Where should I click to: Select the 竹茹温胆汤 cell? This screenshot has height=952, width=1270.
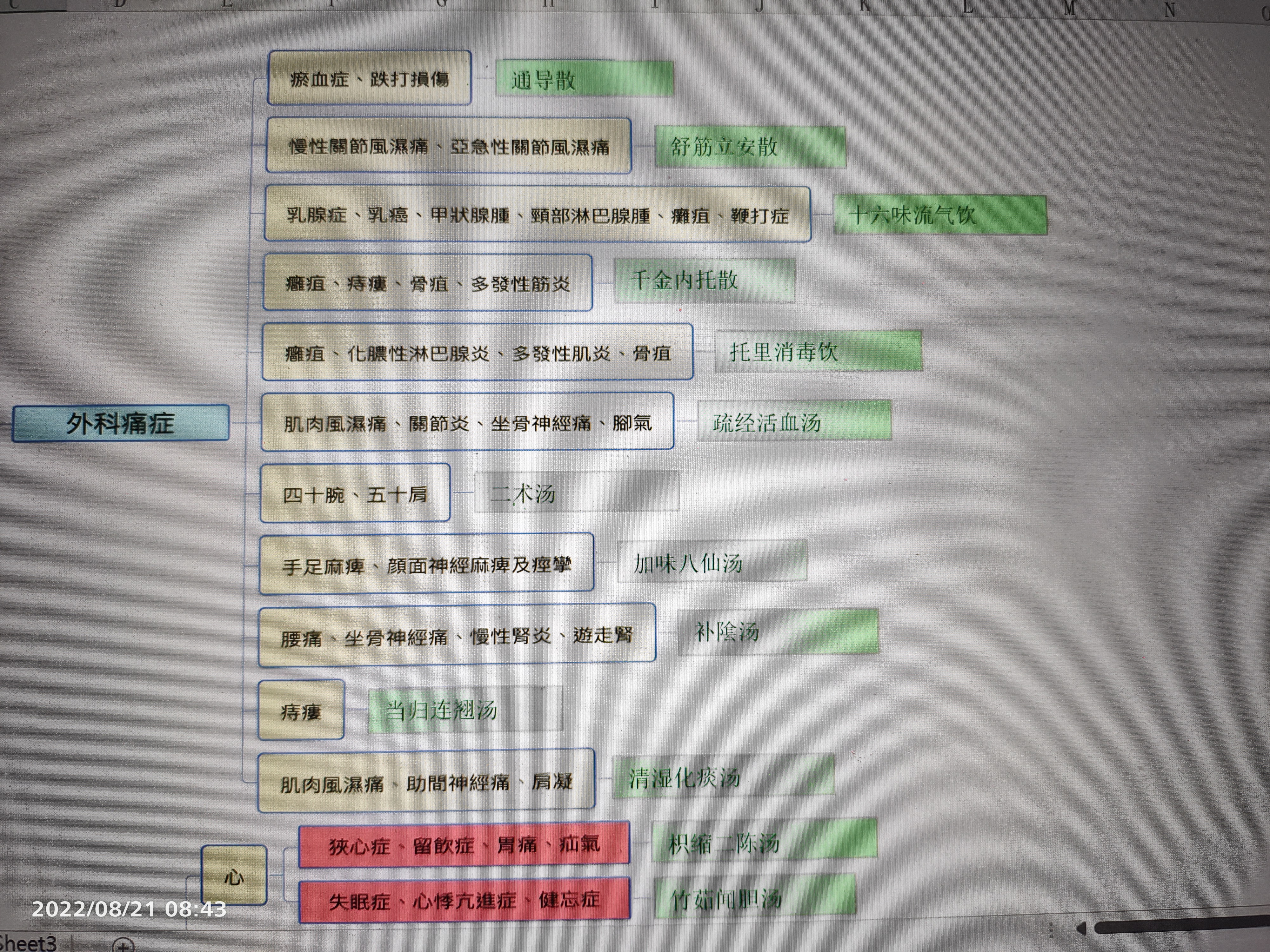tap(754, 896)
